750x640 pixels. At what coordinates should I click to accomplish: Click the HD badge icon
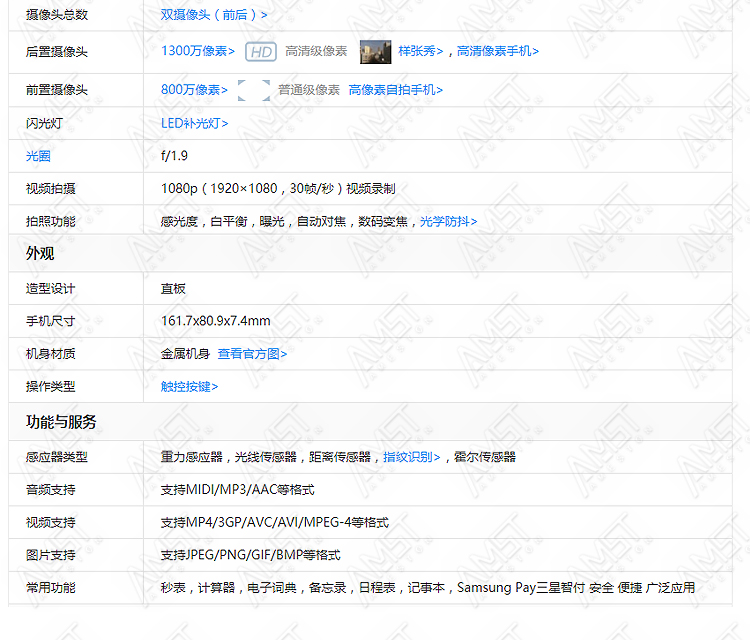tap(261, 52)
